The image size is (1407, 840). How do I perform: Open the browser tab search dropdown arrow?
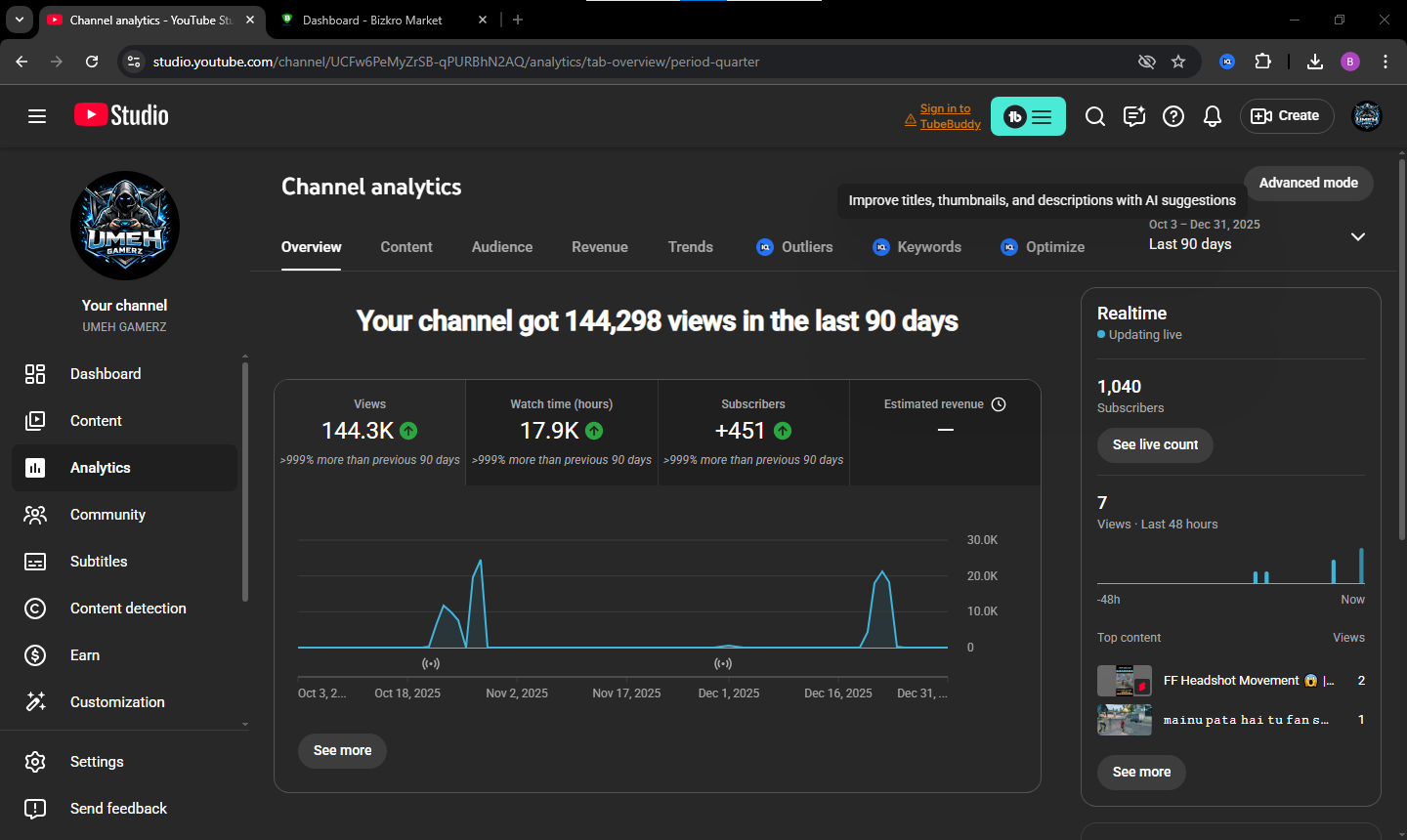click(20, 20)
